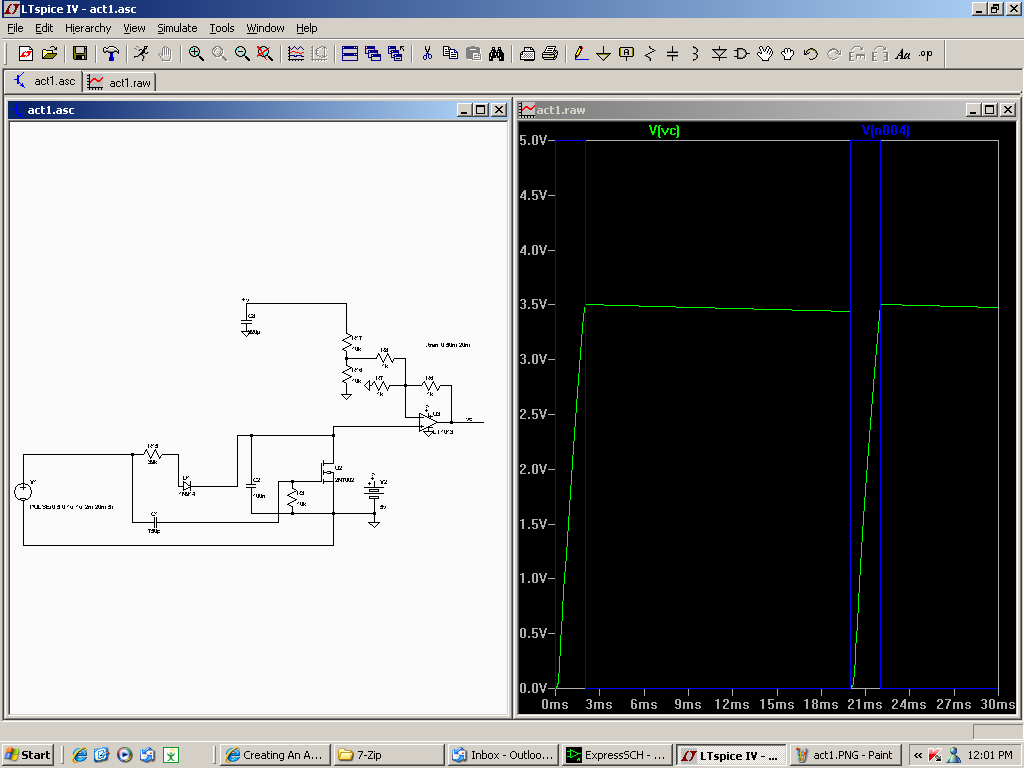
Task: Click the Halt simulation hand icon
Action: pos(165,54)
